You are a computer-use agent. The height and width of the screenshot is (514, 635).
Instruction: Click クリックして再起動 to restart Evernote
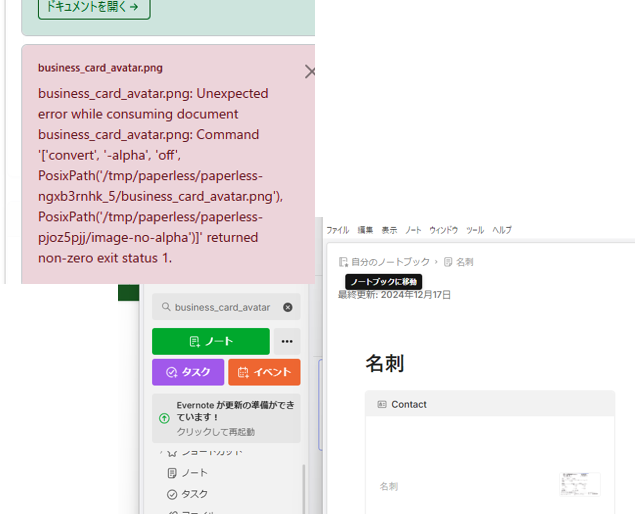coord(215,432)
